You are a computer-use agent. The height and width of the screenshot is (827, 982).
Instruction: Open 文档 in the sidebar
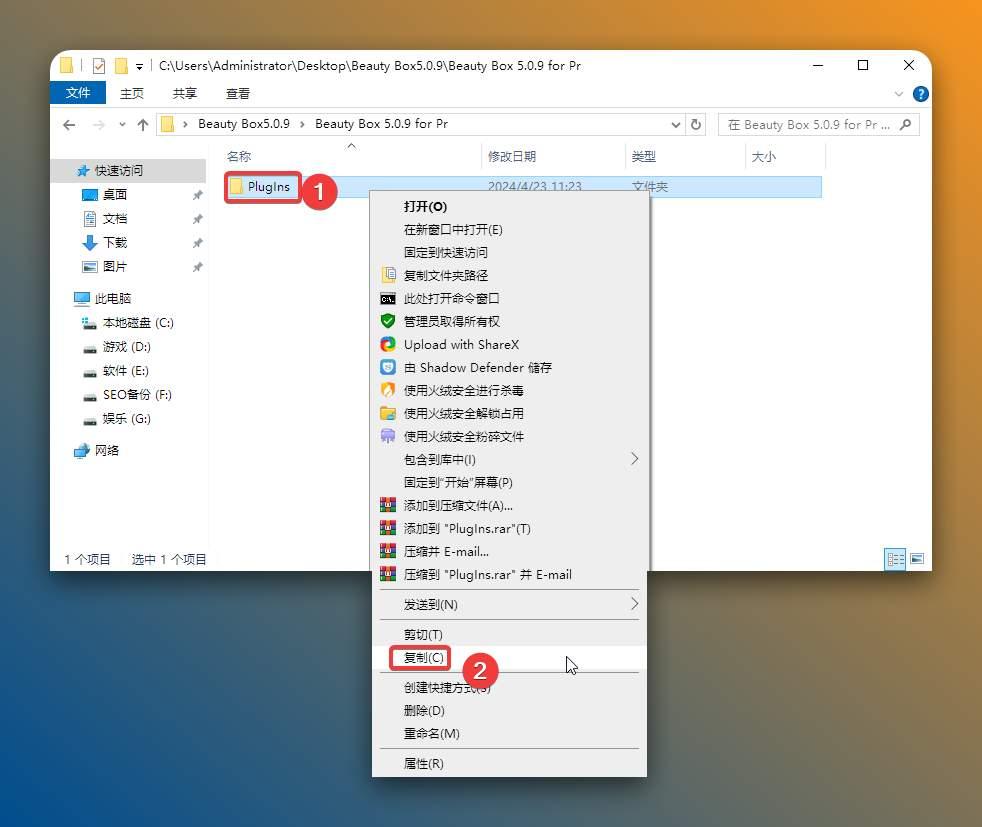tap(115, 218)
